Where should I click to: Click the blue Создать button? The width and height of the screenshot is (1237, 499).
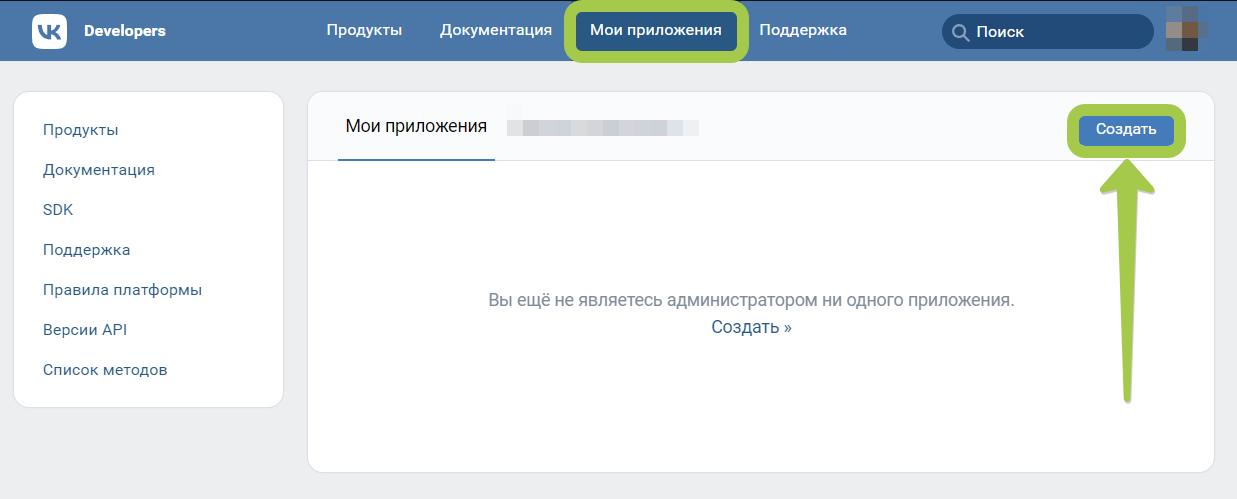(1126, 129)
